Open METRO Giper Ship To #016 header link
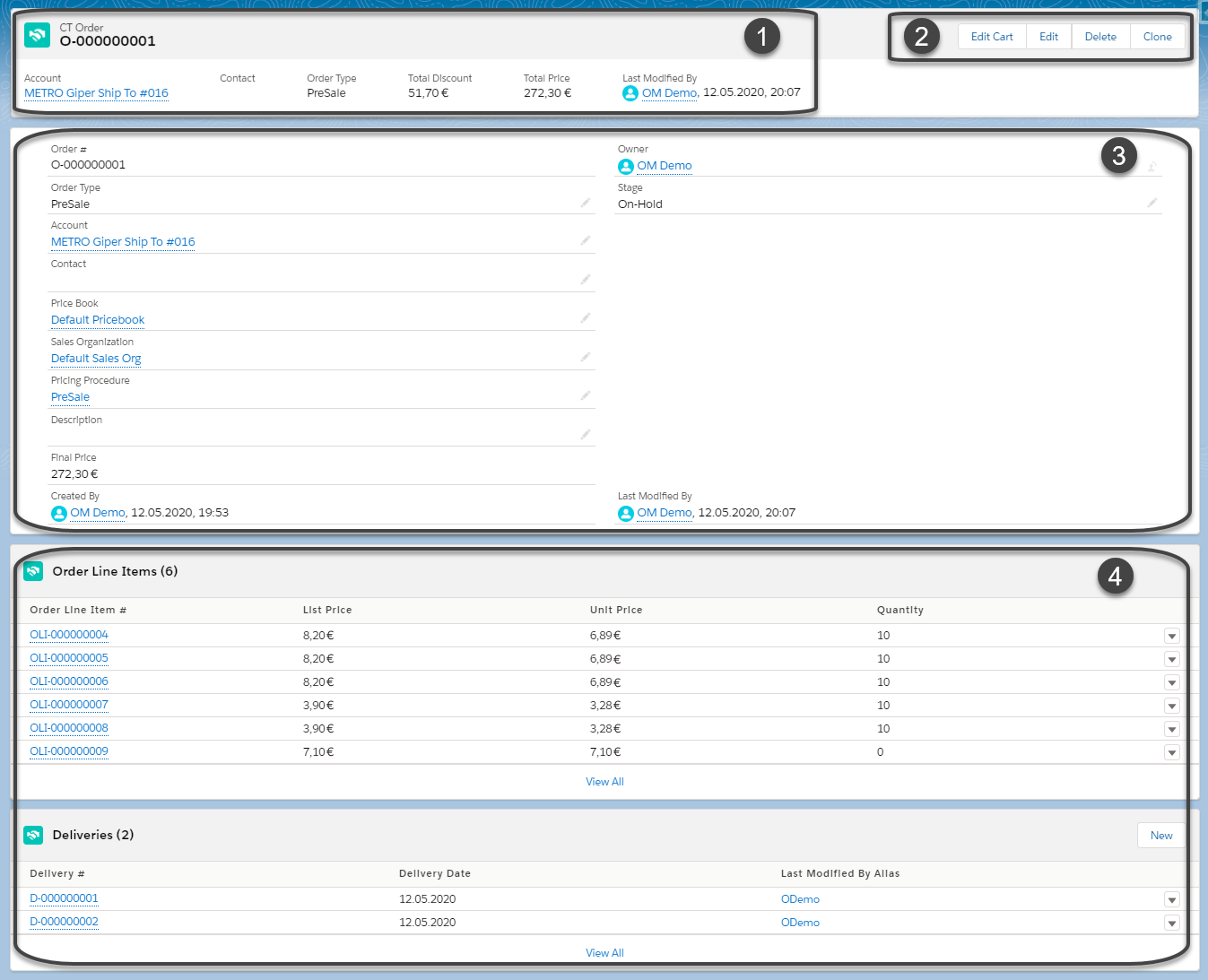 [96, 93]
